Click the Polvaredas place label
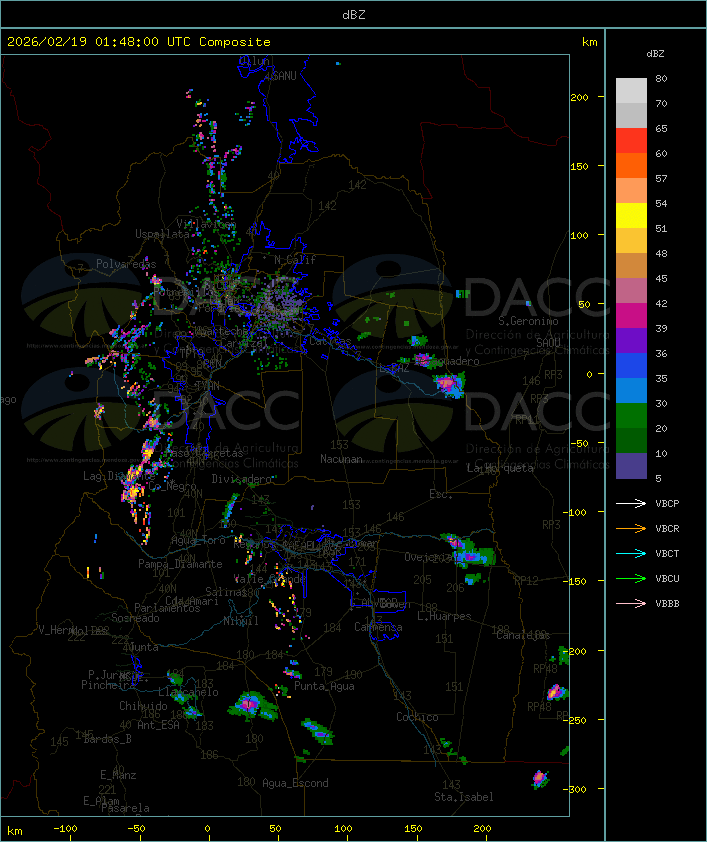 click(x=126, y=264)
